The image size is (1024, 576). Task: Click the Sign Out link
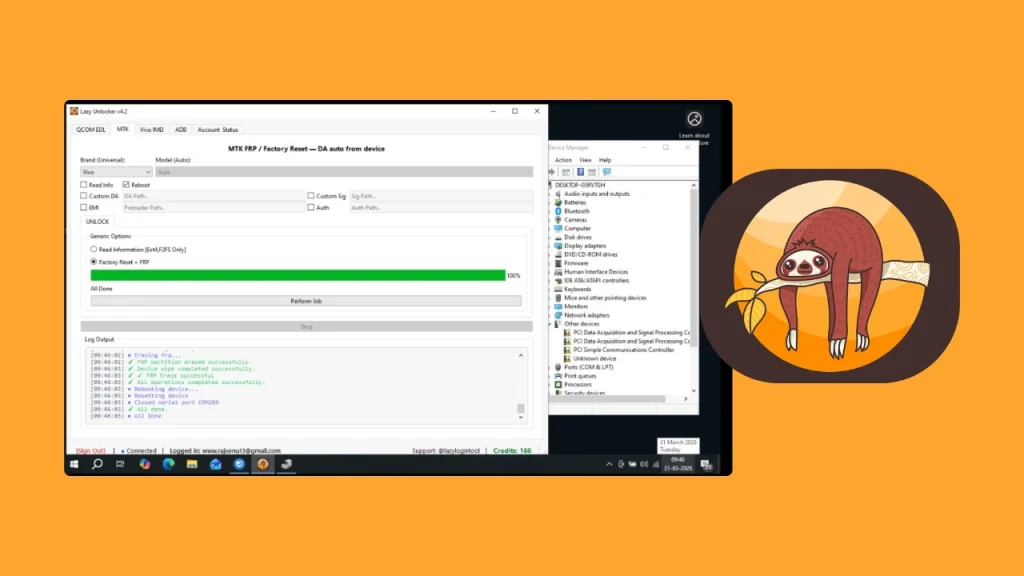click(x=91, y=451)
